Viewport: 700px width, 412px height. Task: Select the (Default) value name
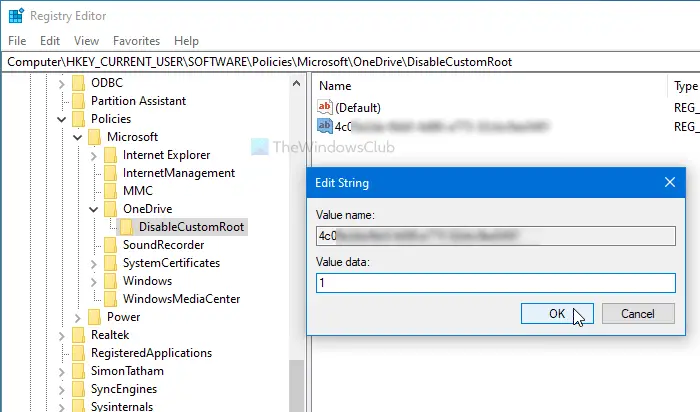[358, 108]
